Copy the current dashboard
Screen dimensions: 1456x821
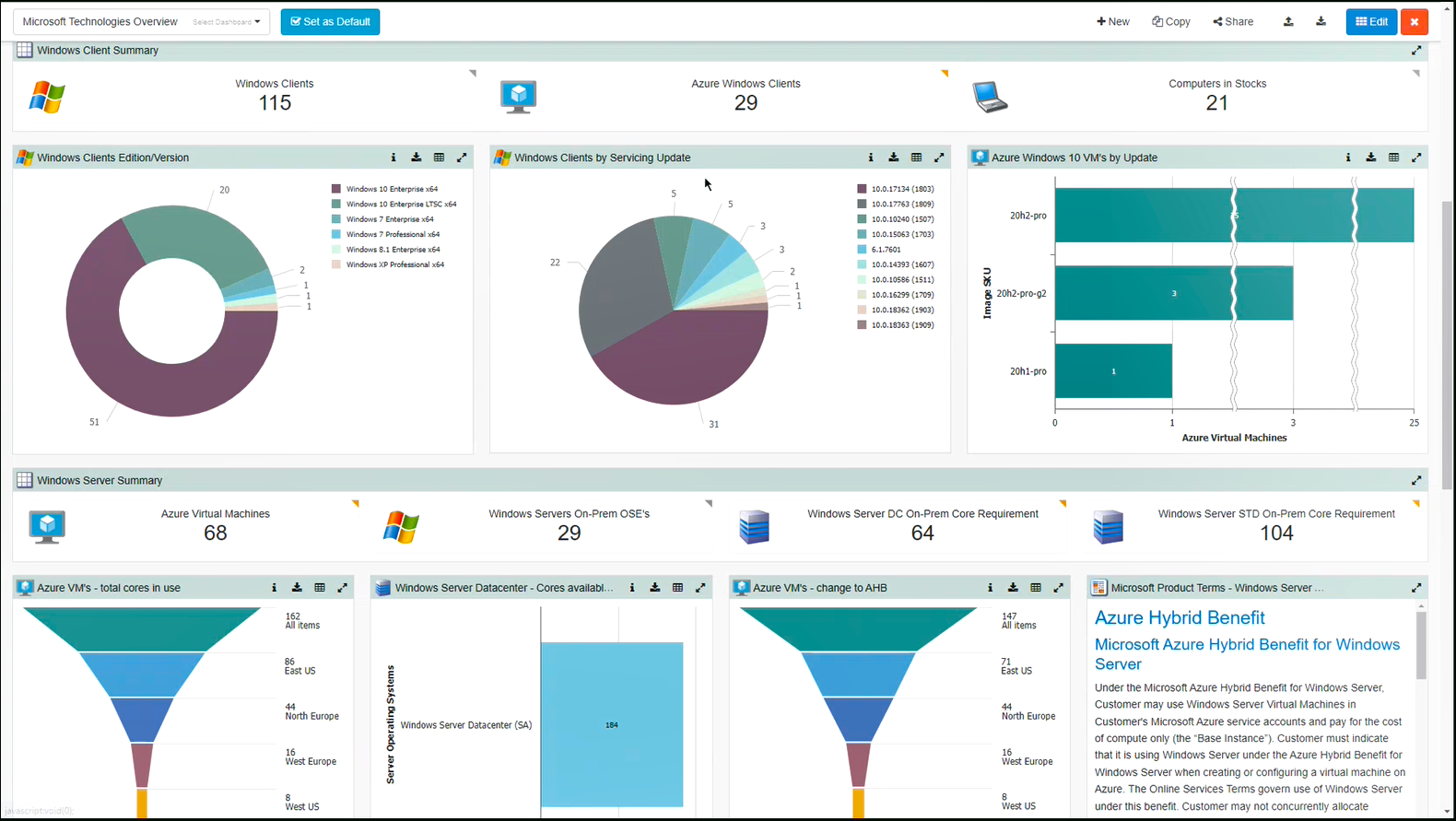[1171, 21]
